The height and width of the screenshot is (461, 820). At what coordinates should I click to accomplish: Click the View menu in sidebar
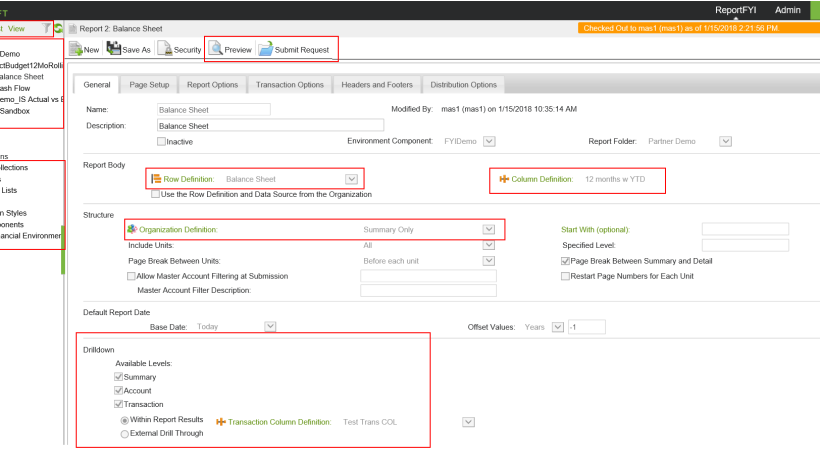coord(16,29)
